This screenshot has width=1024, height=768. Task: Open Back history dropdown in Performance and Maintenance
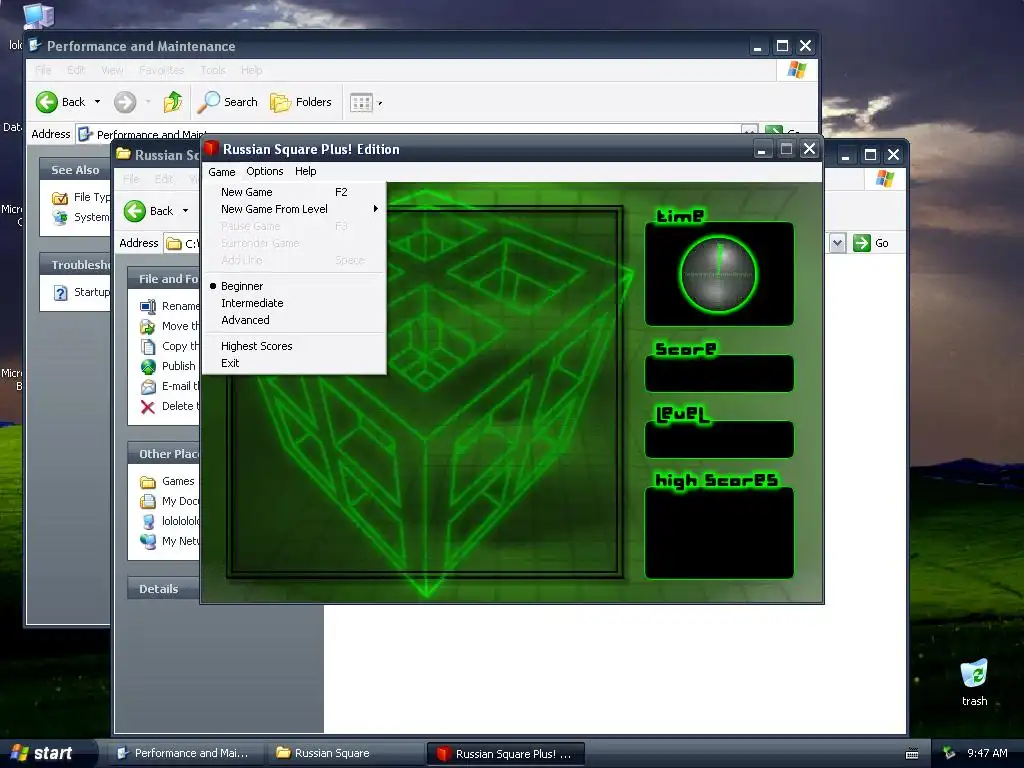pyautogui.click(x=97, y=102)
